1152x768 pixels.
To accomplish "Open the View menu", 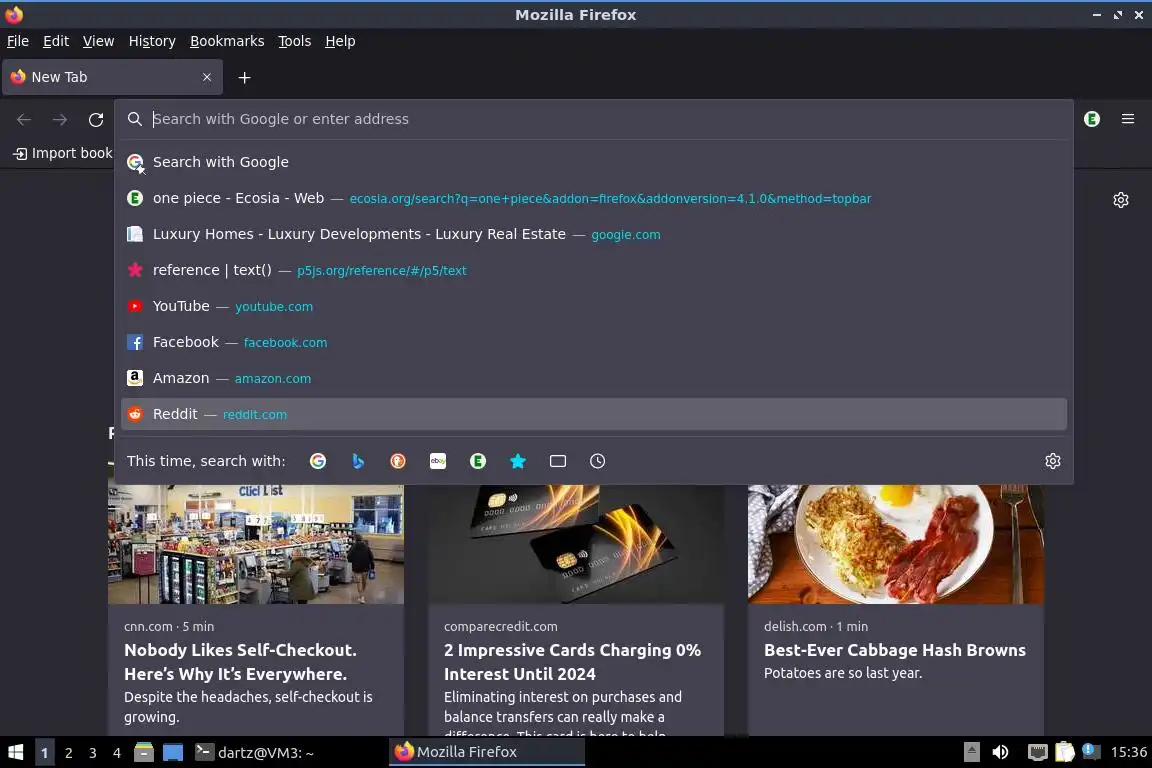I will [98, 41].
